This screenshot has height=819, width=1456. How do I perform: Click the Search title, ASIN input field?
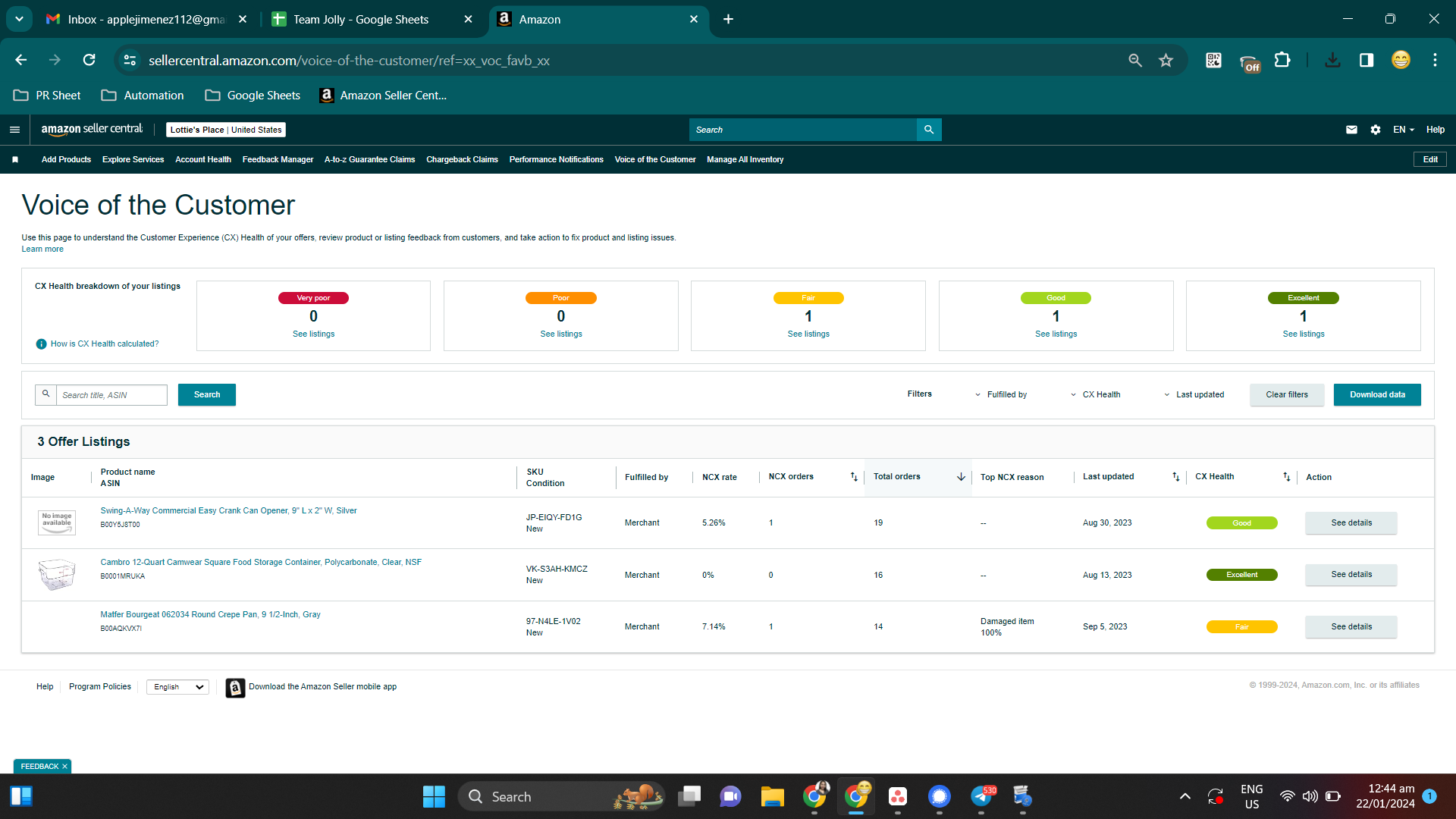pyautogui.click(x=112, y=395)
